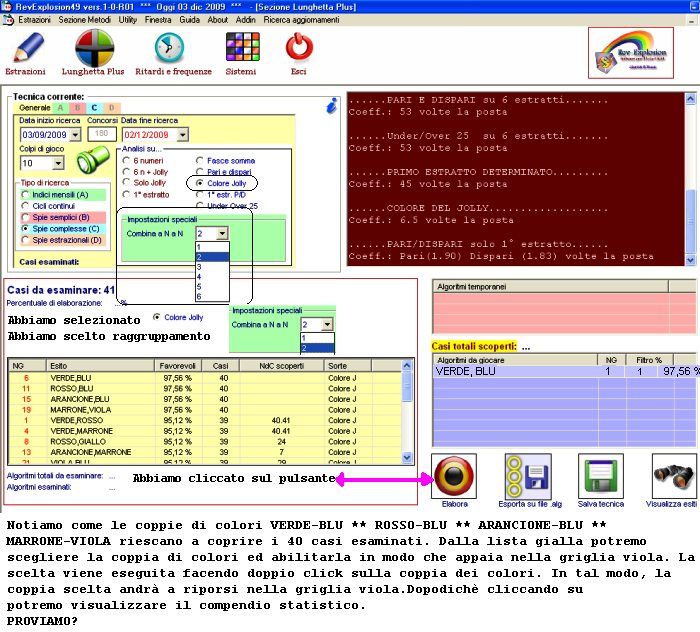Switch to the blue C tab
The width and height of the screenshot is (700, 632).
coord(94,108)
